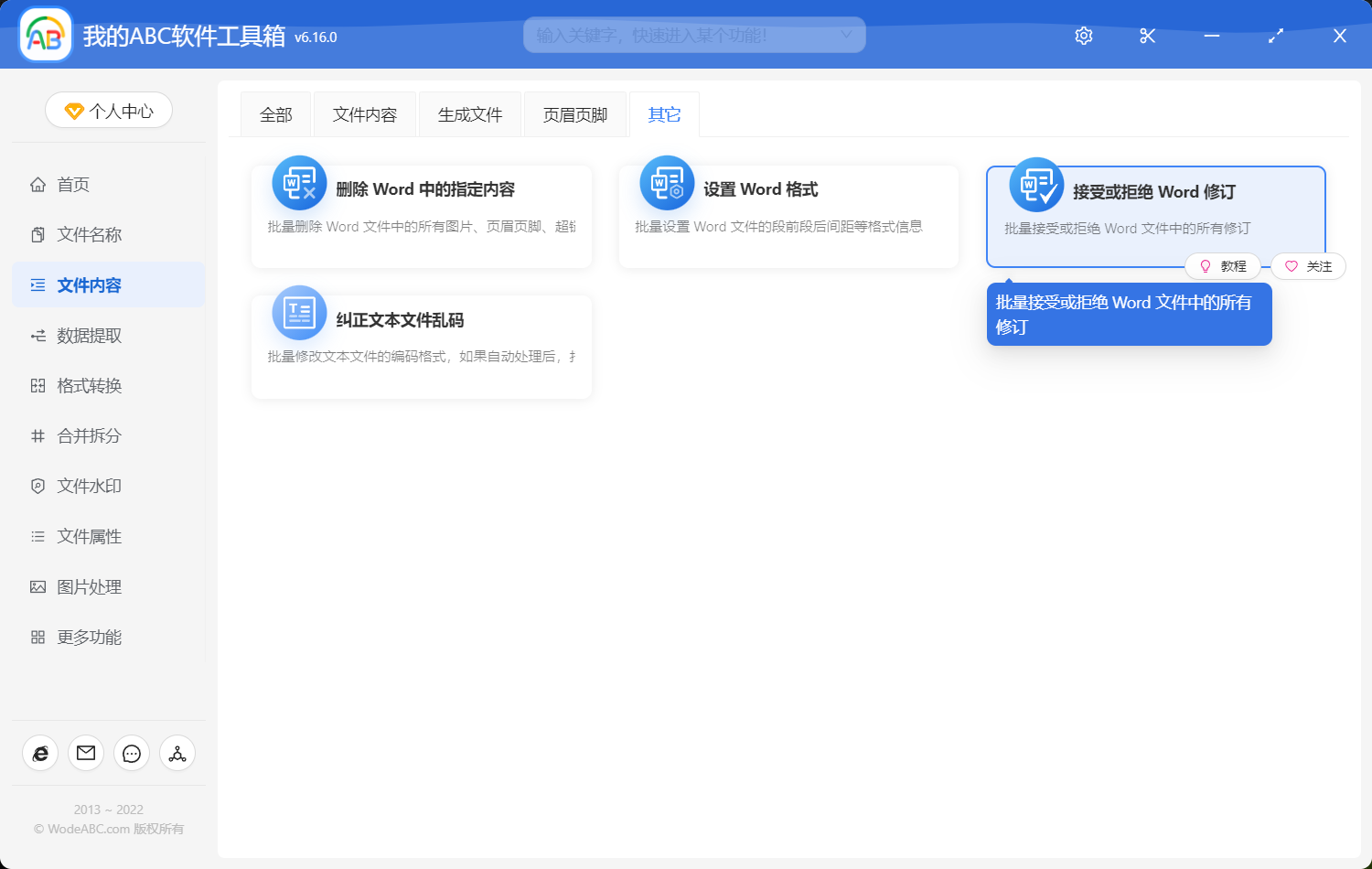Toggle 关注 on the Word revision tool
Screen dimensions: 1372x869
pos(1307,266)
